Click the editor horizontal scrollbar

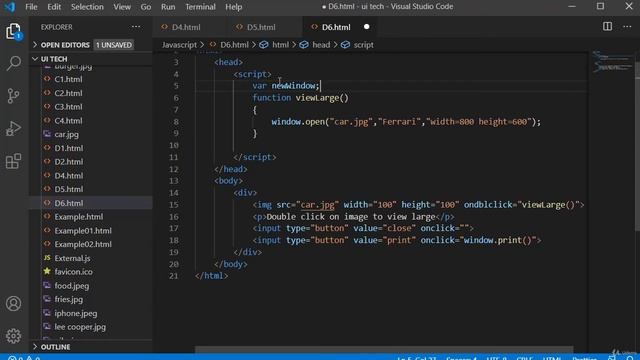point(384,349)
